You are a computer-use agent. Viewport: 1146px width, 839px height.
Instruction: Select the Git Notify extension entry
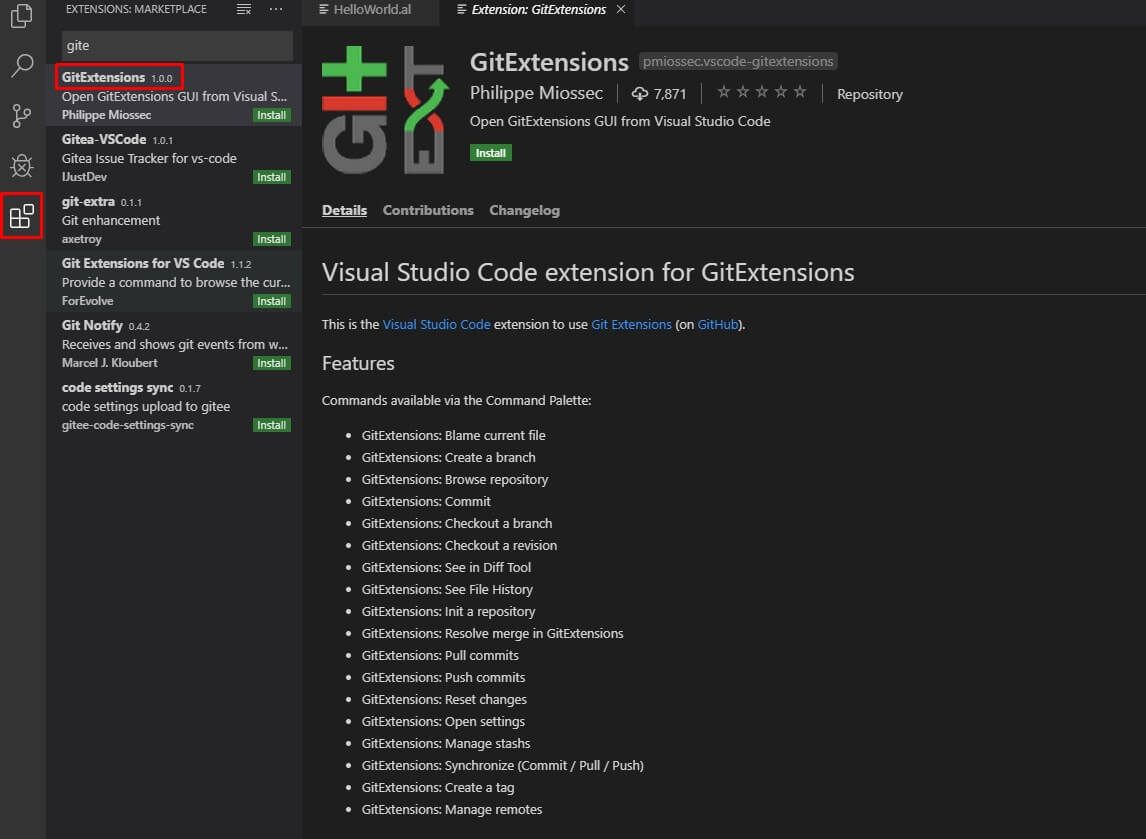[x=174, y=343]
